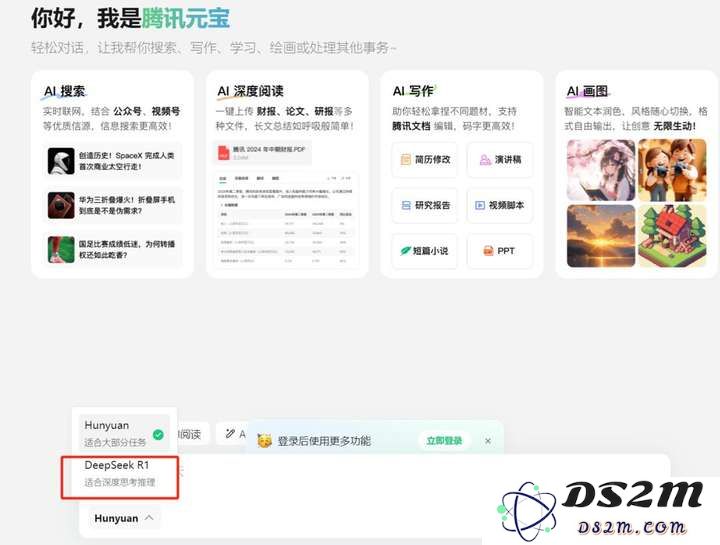Click the pencil writing shortcut icon
The height and width of the screenshot is (545, 720).
point(230,434)
